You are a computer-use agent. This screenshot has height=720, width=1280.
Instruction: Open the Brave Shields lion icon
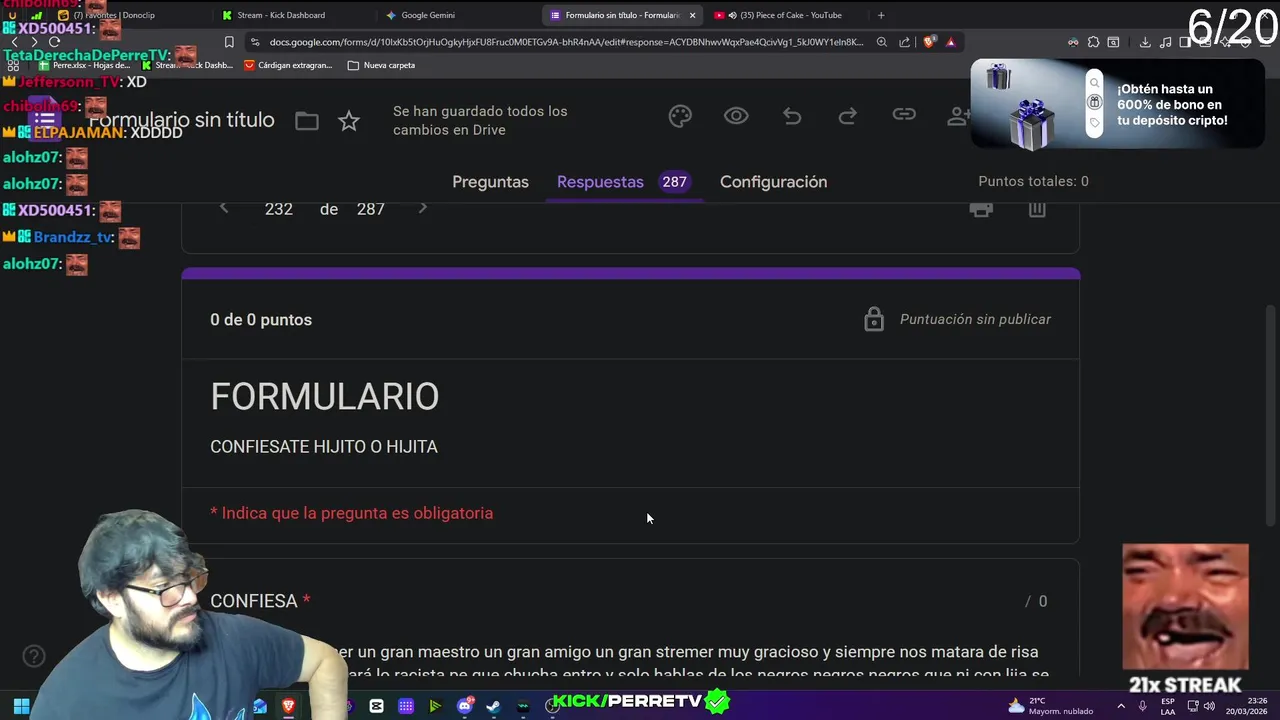929,42
